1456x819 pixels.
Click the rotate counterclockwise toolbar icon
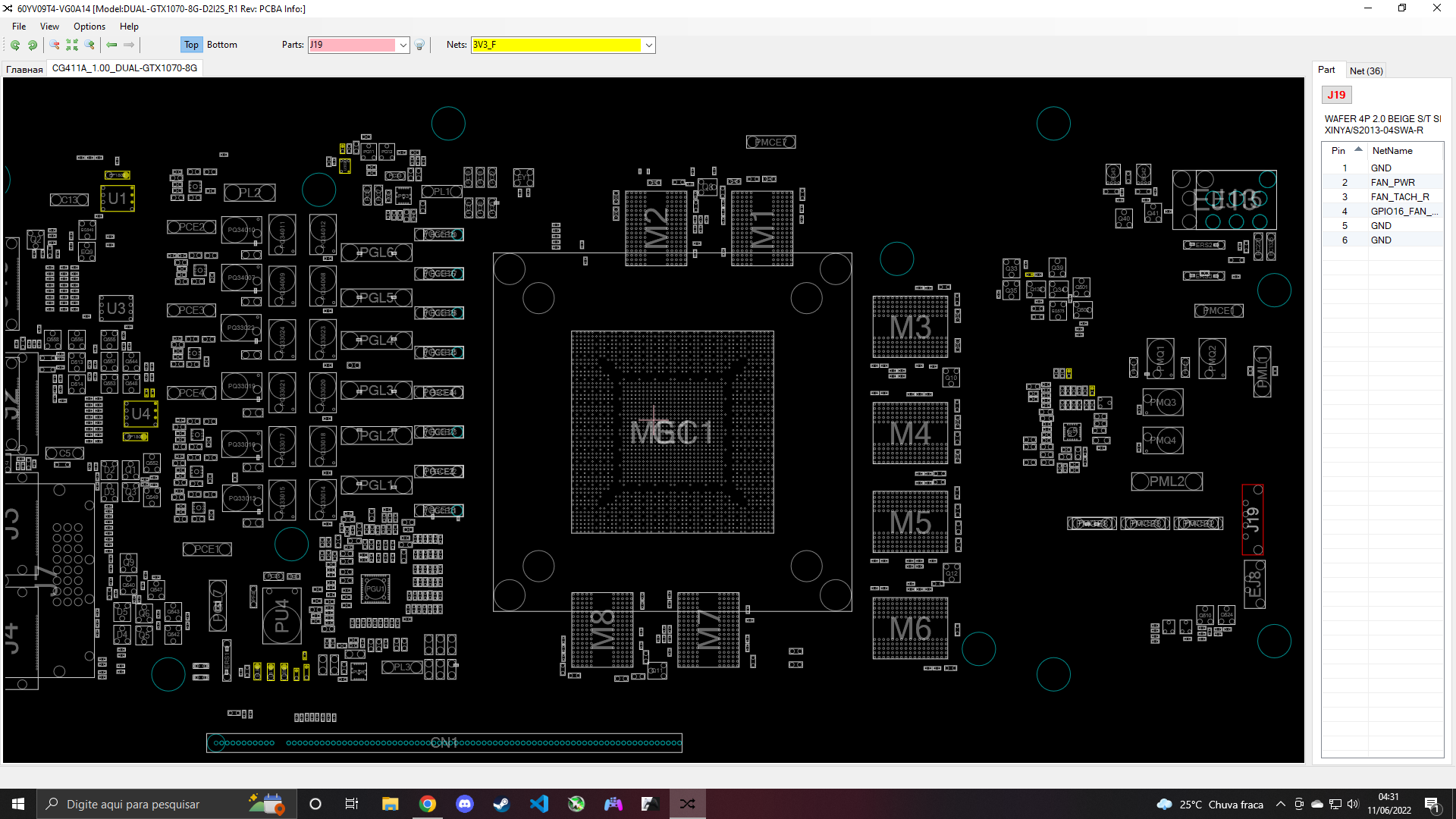(x=15, y=45)
